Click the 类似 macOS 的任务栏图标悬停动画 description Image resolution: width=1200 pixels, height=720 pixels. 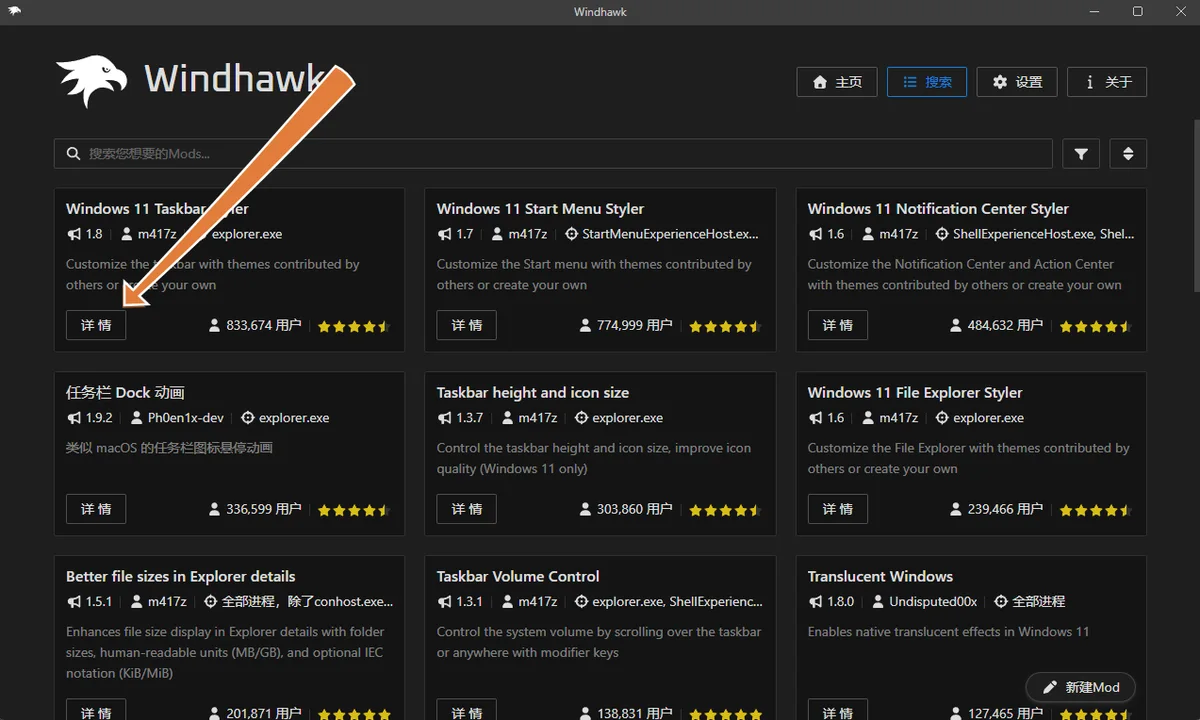(169, 448)
